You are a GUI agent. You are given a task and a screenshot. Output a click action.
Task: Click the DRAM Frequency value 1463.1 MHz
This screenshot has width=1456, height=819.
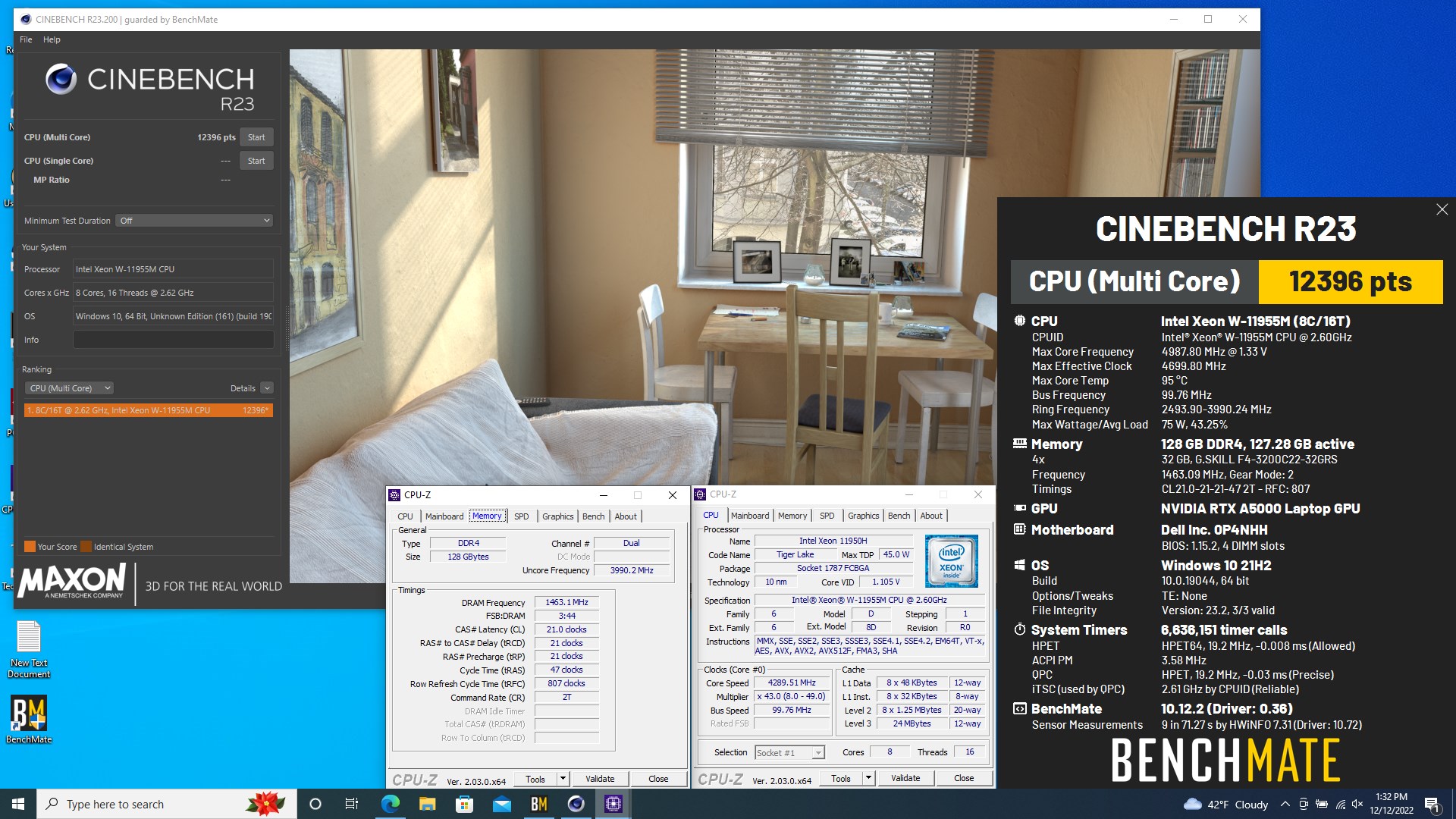(x=566, y=602)
